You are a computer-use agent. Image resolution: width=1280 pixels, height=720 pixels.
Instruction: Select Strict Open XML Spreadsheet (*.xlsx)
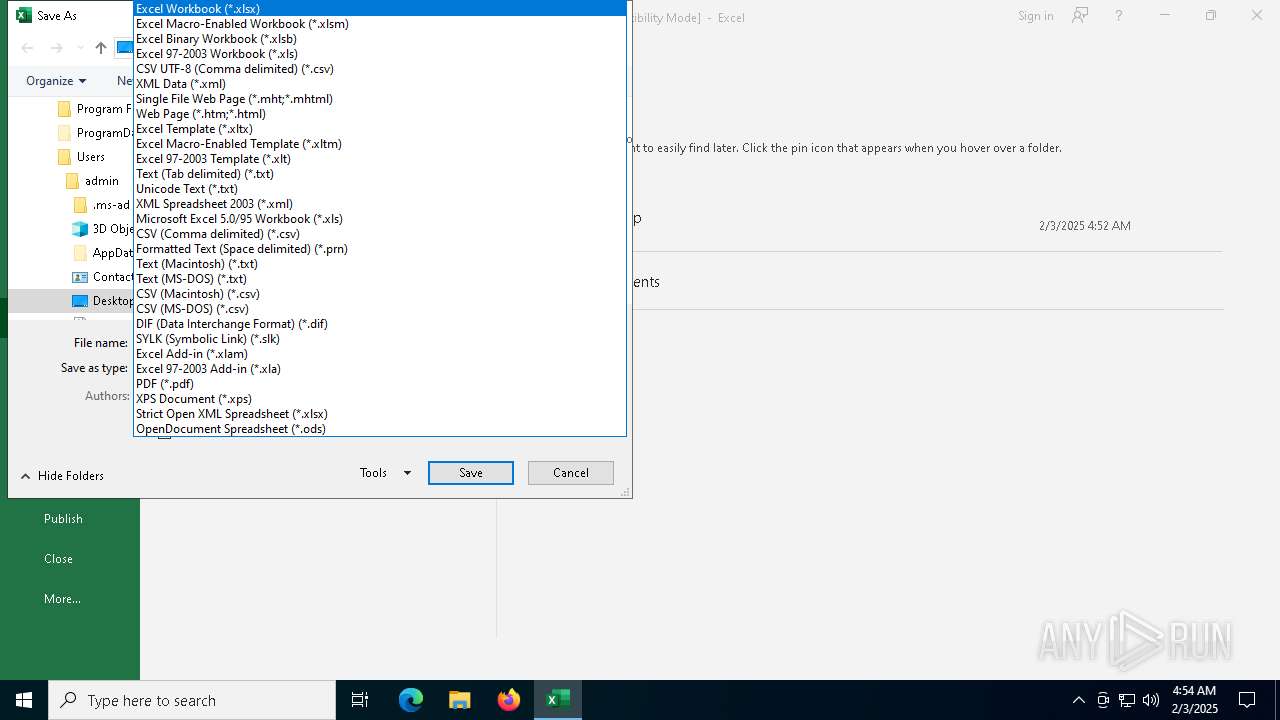tap(380, 414)
